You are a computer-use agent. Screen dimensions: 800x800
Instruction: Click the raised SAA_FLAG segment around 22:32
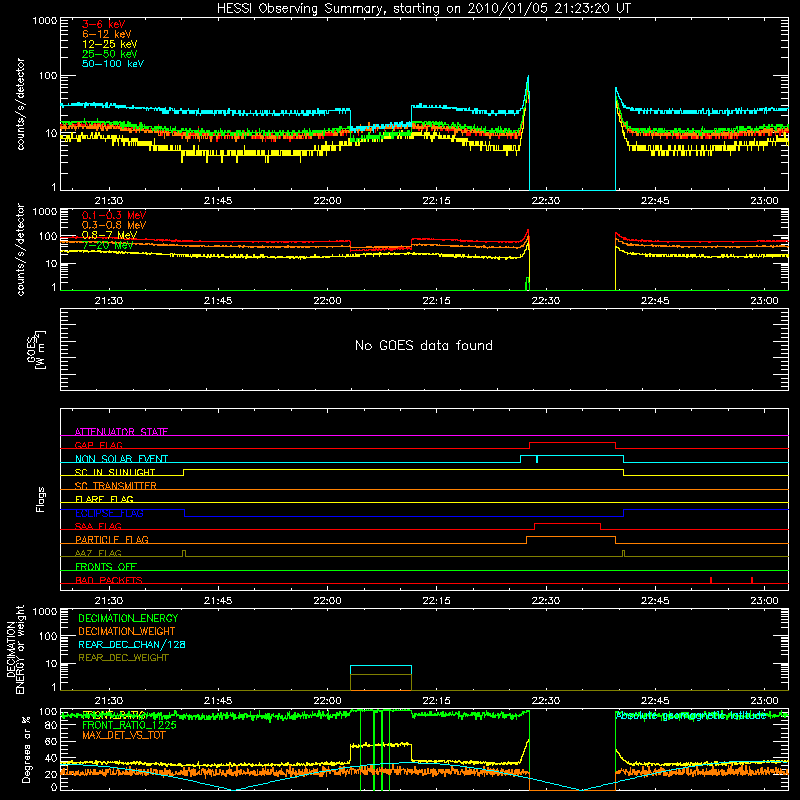tap(567, 524)
